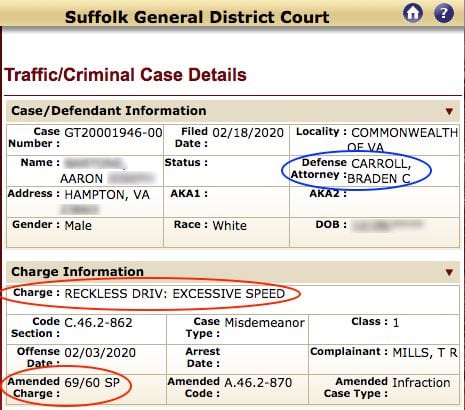Select code section C.46.2-862
The width and height of the screenshot is (465, 410).
pyautogui.click(x=98, y=323)
